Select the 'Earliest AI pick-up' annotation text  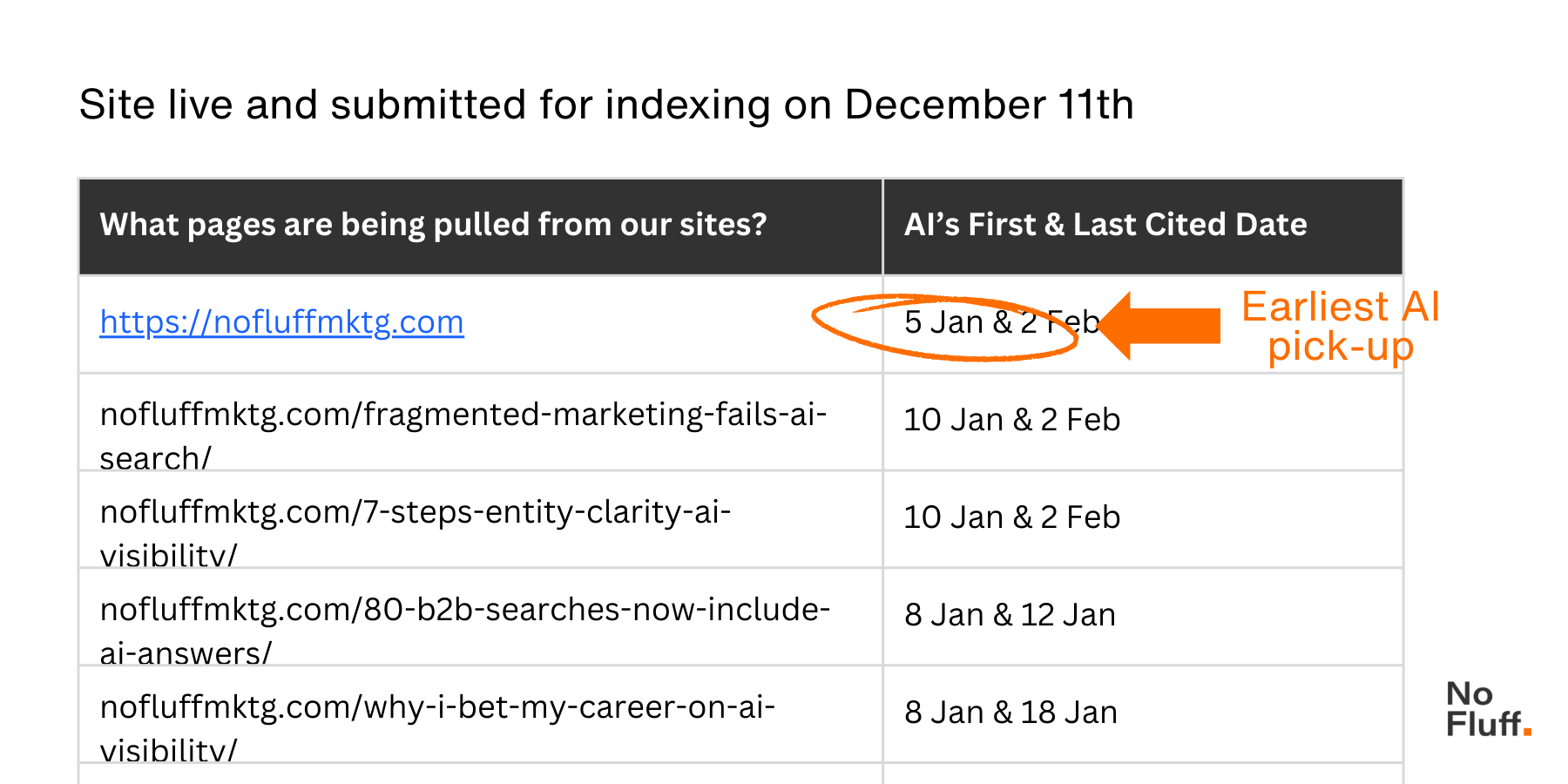(x=1340, y=326)
